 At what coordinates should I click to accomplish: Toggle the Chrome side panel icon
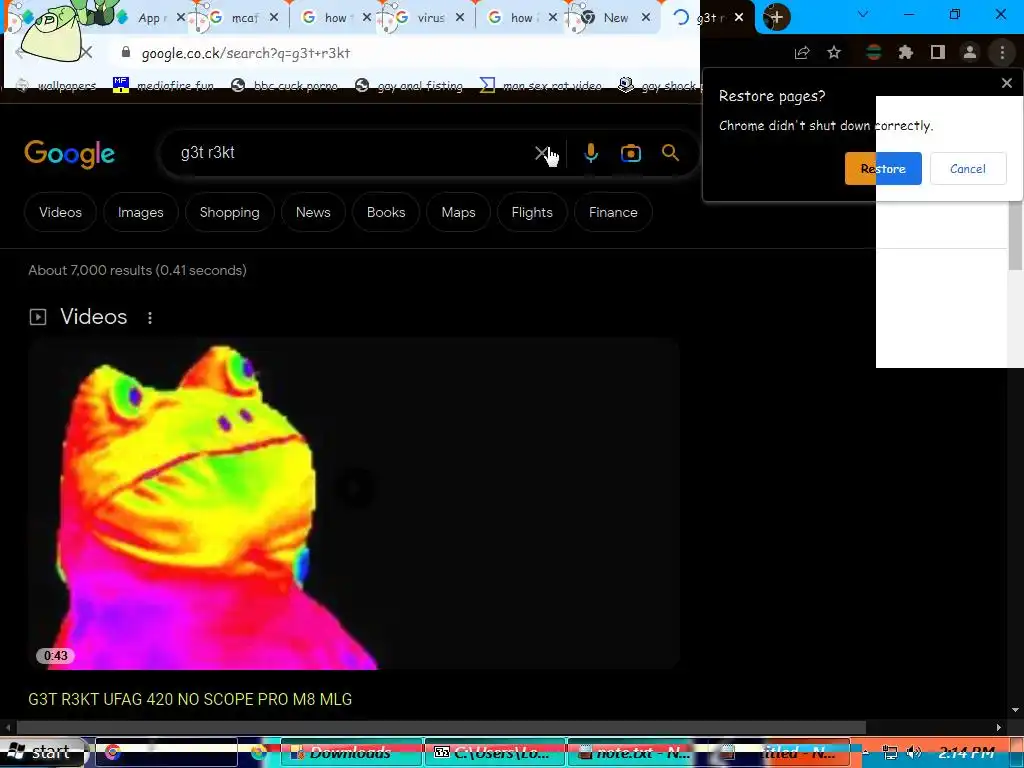coord(938,53)
